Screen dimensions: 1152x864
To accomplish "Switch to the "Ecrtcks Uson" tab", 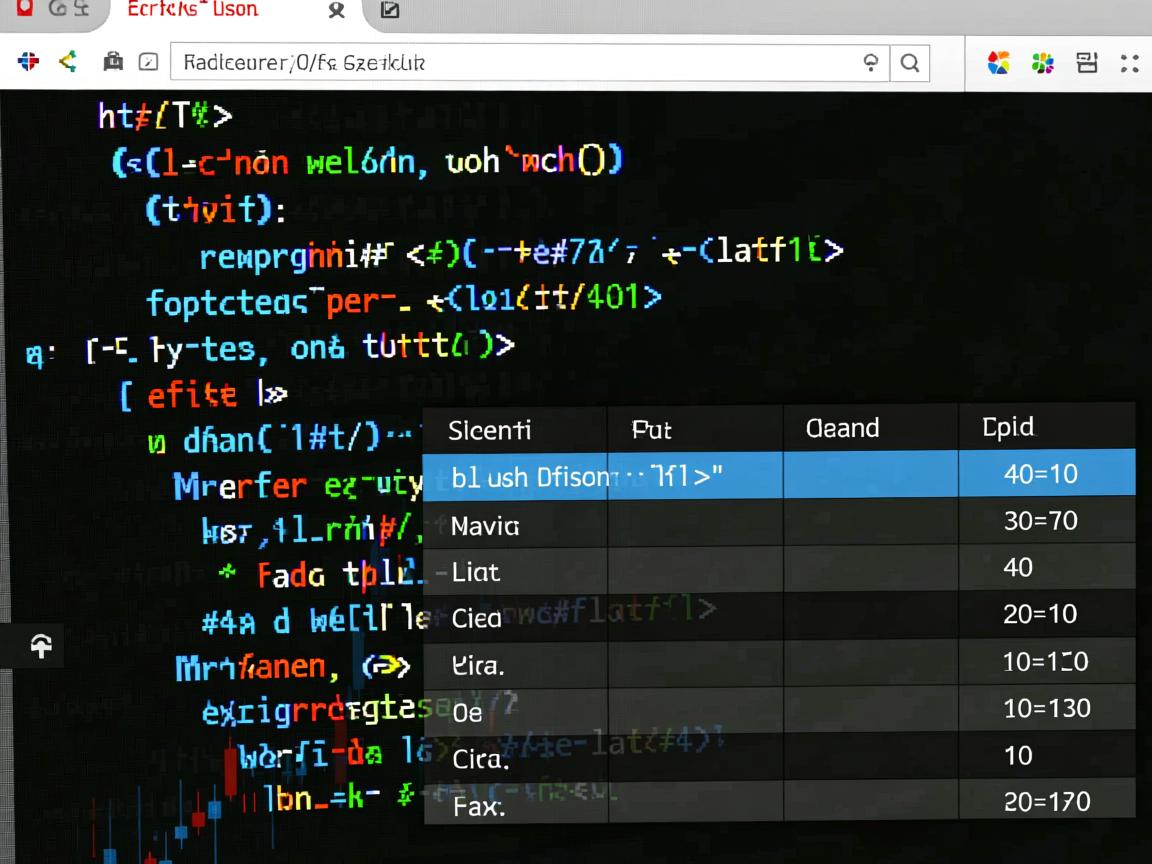I will pos(192,10).
